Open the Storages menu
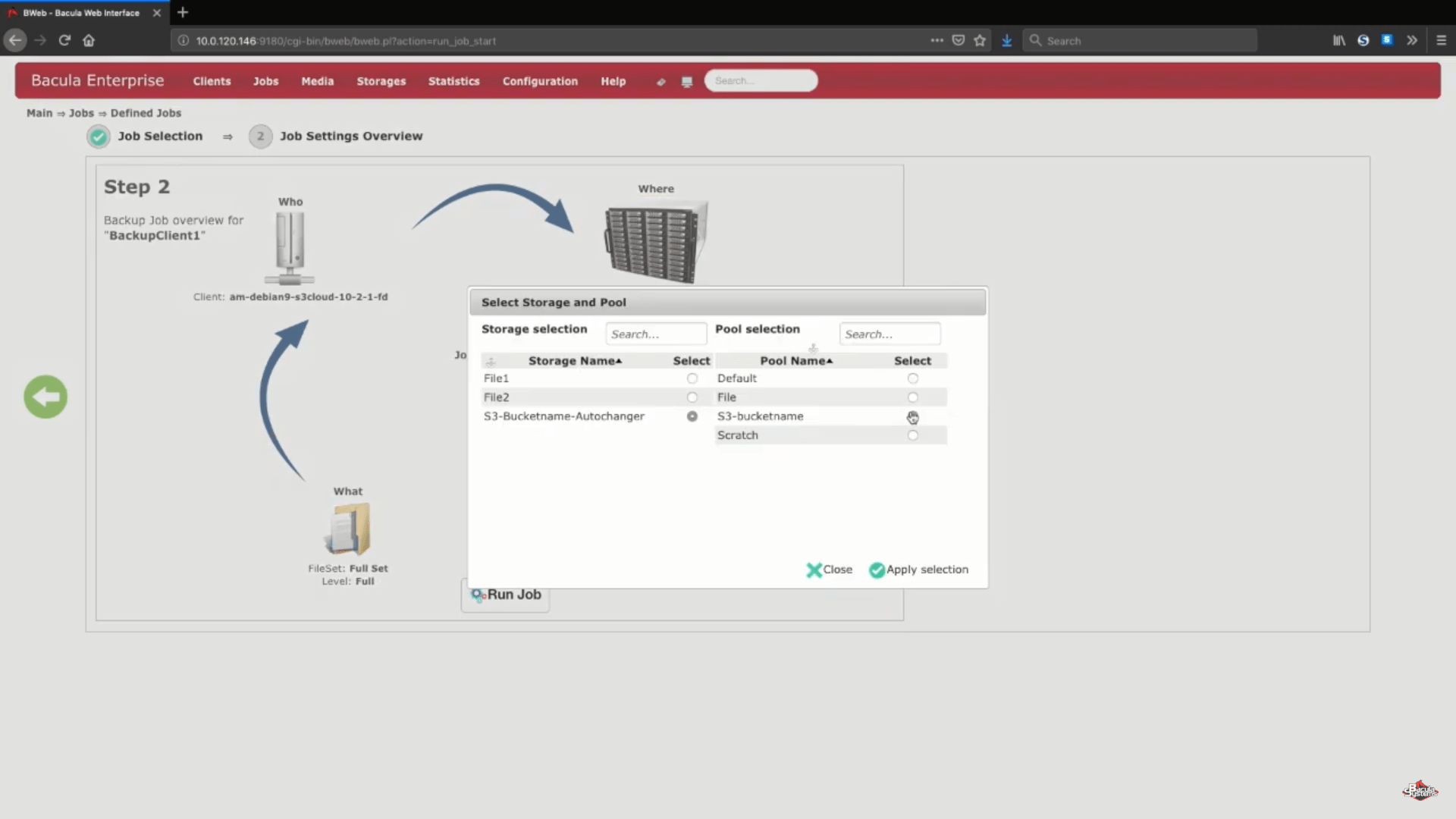 pyautogui.click(x=381, y=81)
